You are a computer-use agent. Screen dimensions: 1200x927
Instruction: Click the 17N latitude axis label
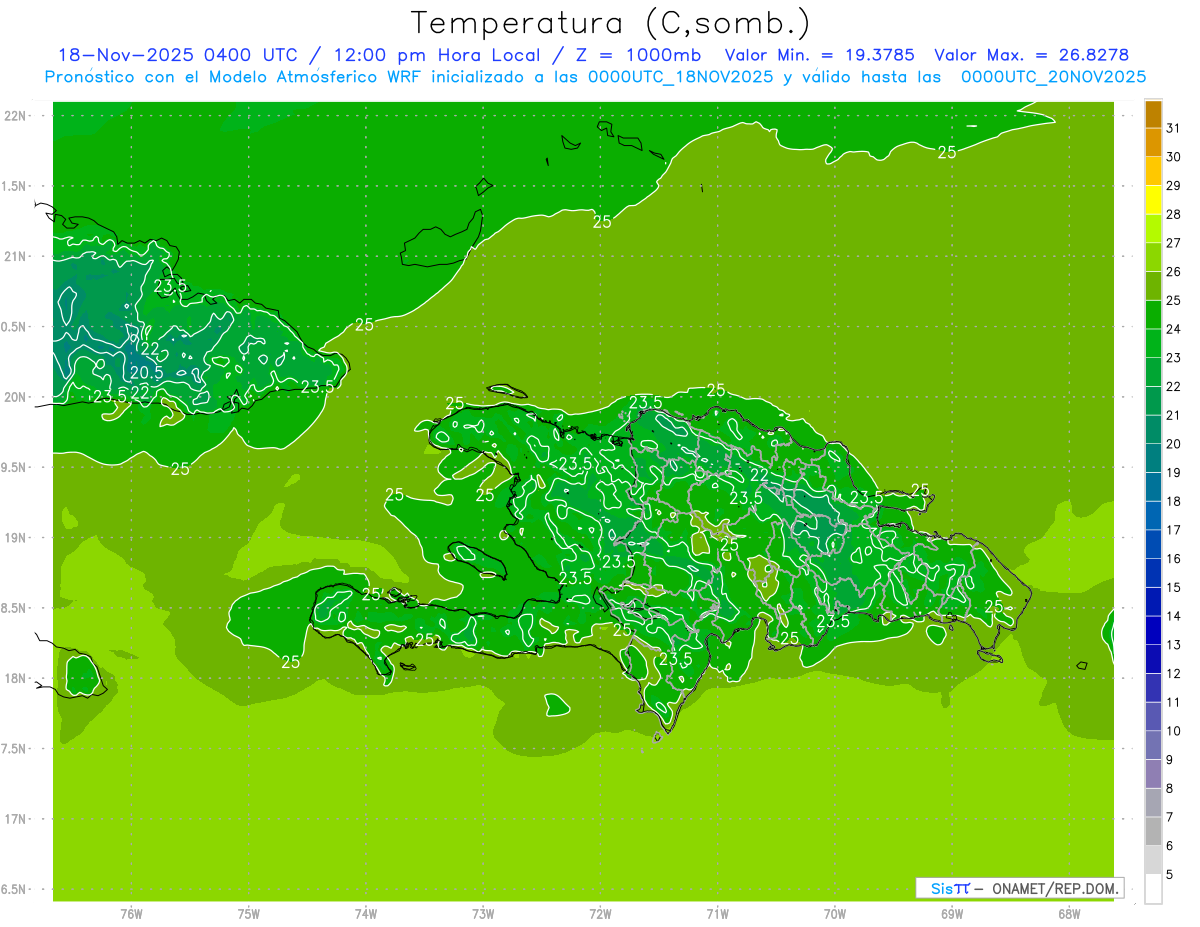pos(15,819)
